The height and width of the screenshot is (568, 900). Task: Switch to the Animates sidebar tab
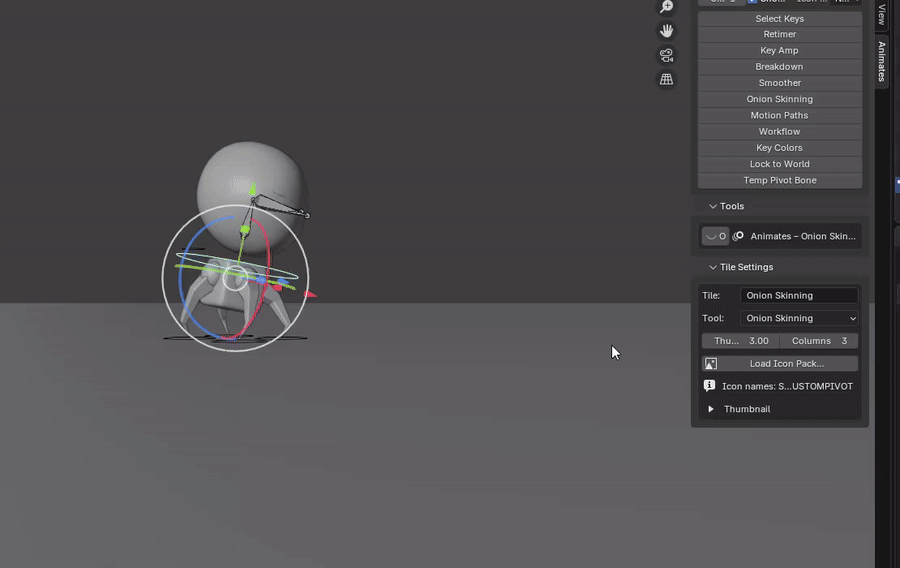(882, 61)
